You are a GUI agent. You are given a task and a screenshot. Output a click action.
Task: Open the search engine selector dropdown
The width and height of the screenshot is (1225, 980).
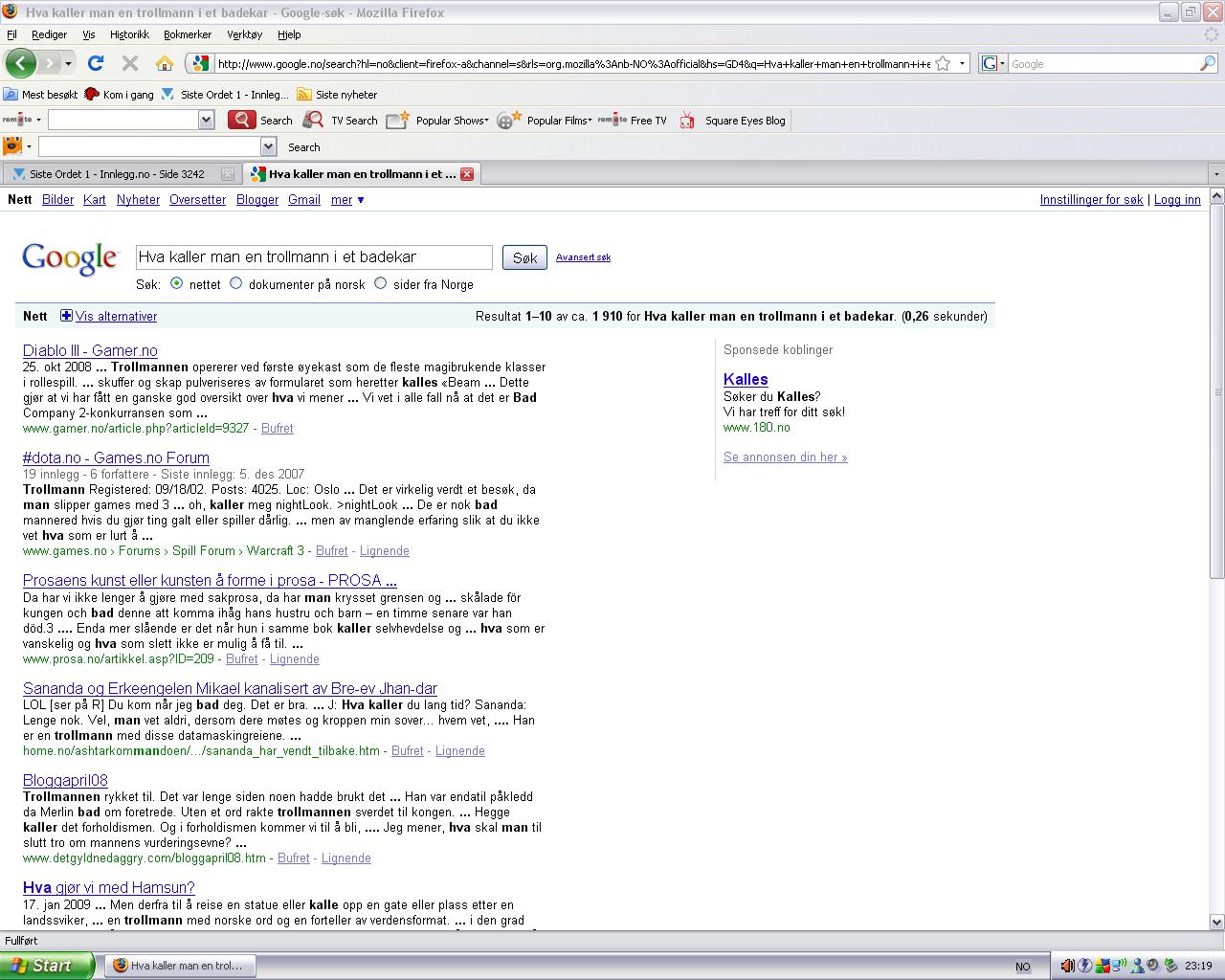point(993,63)
